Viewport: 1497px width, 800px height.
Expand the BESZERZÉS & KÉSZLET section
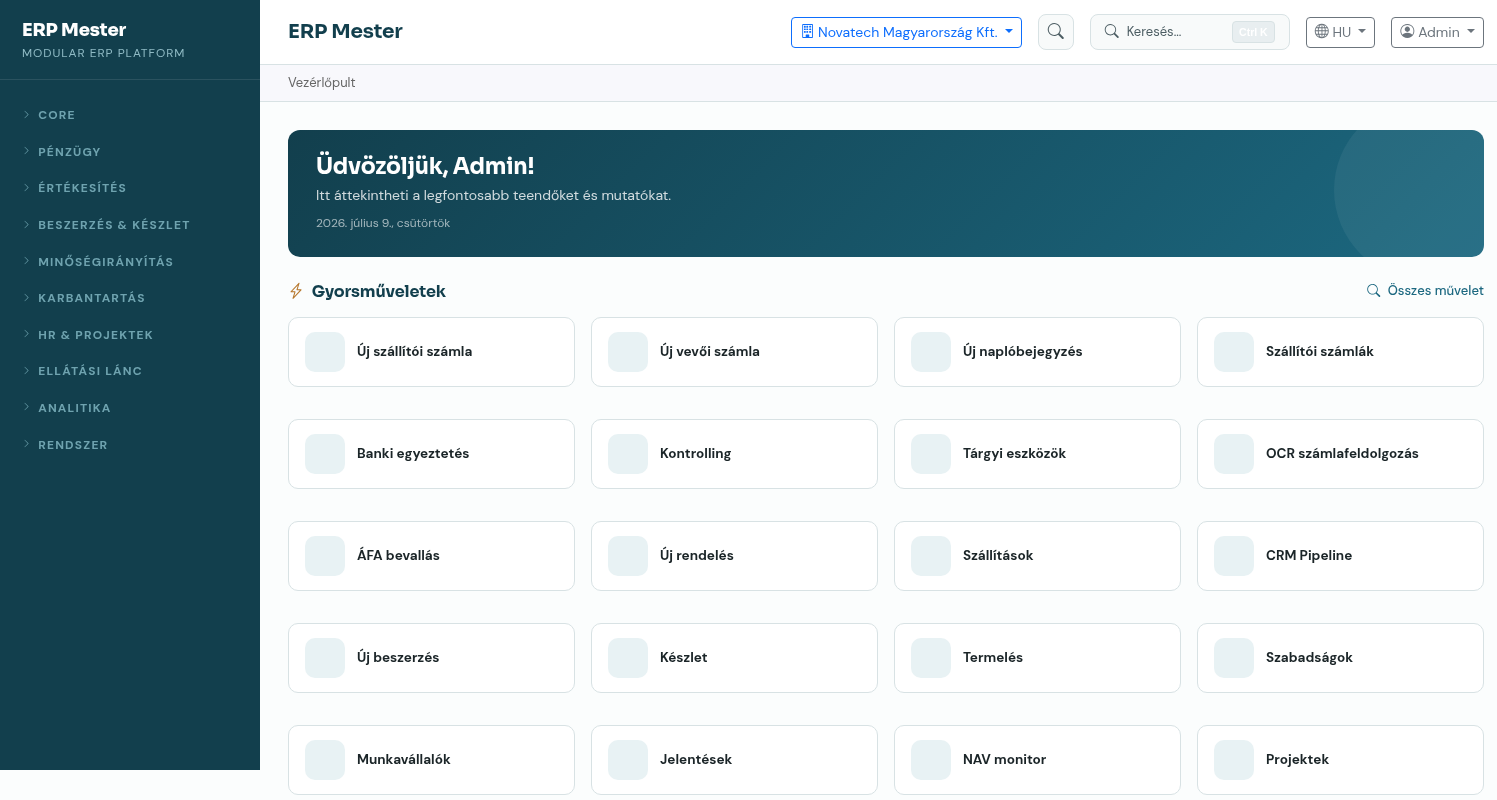[x=130, y=225]
